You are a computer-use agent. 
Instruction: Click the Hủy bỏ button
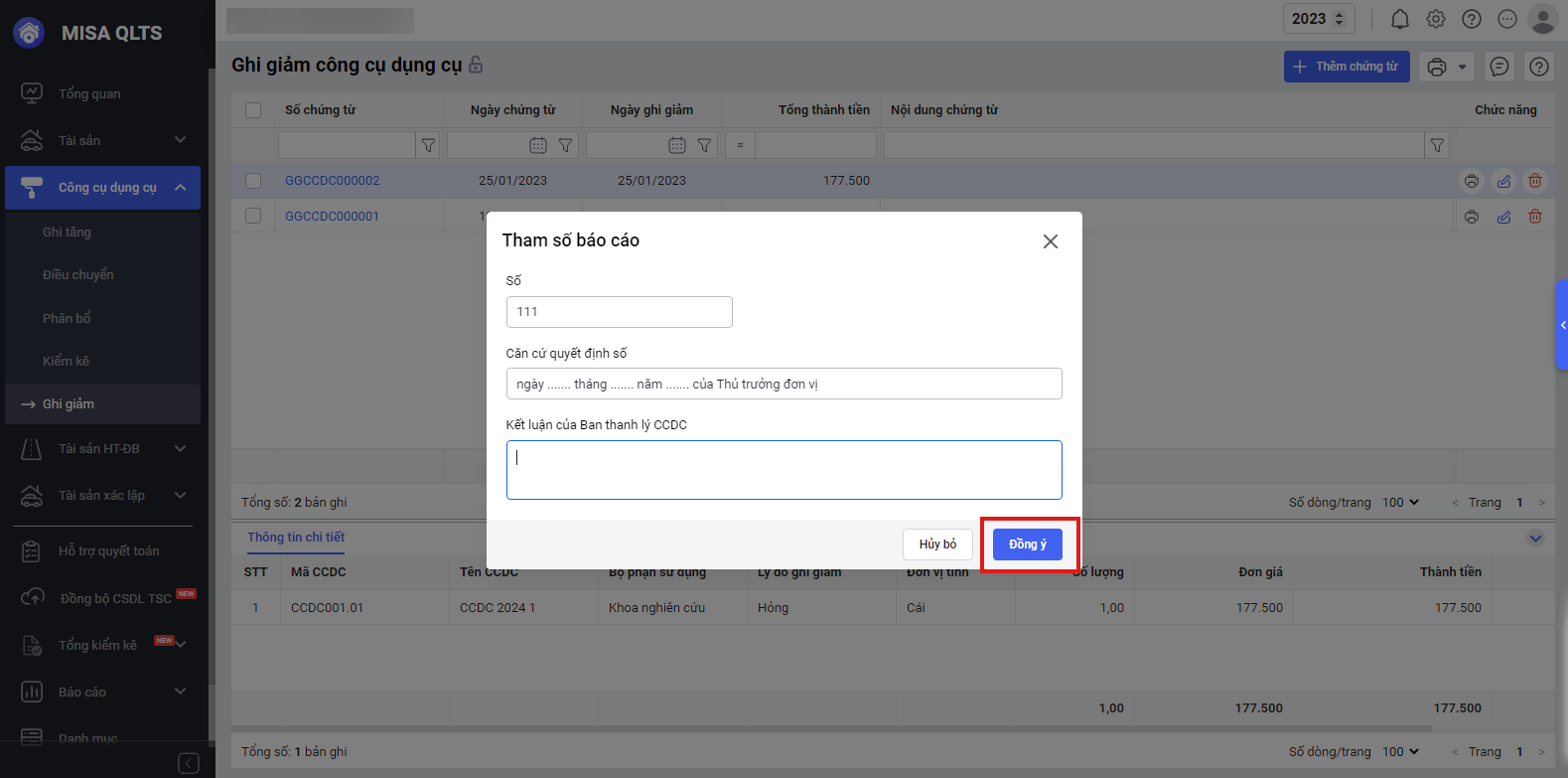point(937,545)
